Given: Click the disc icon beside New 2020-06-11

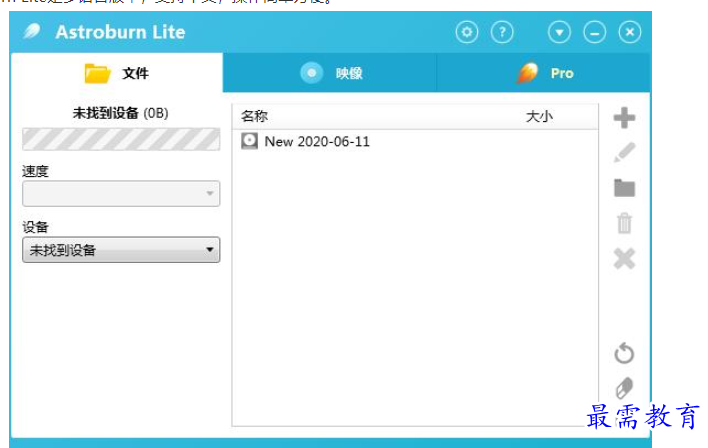Looking at the screenshot, I should [x=249, y=141].
